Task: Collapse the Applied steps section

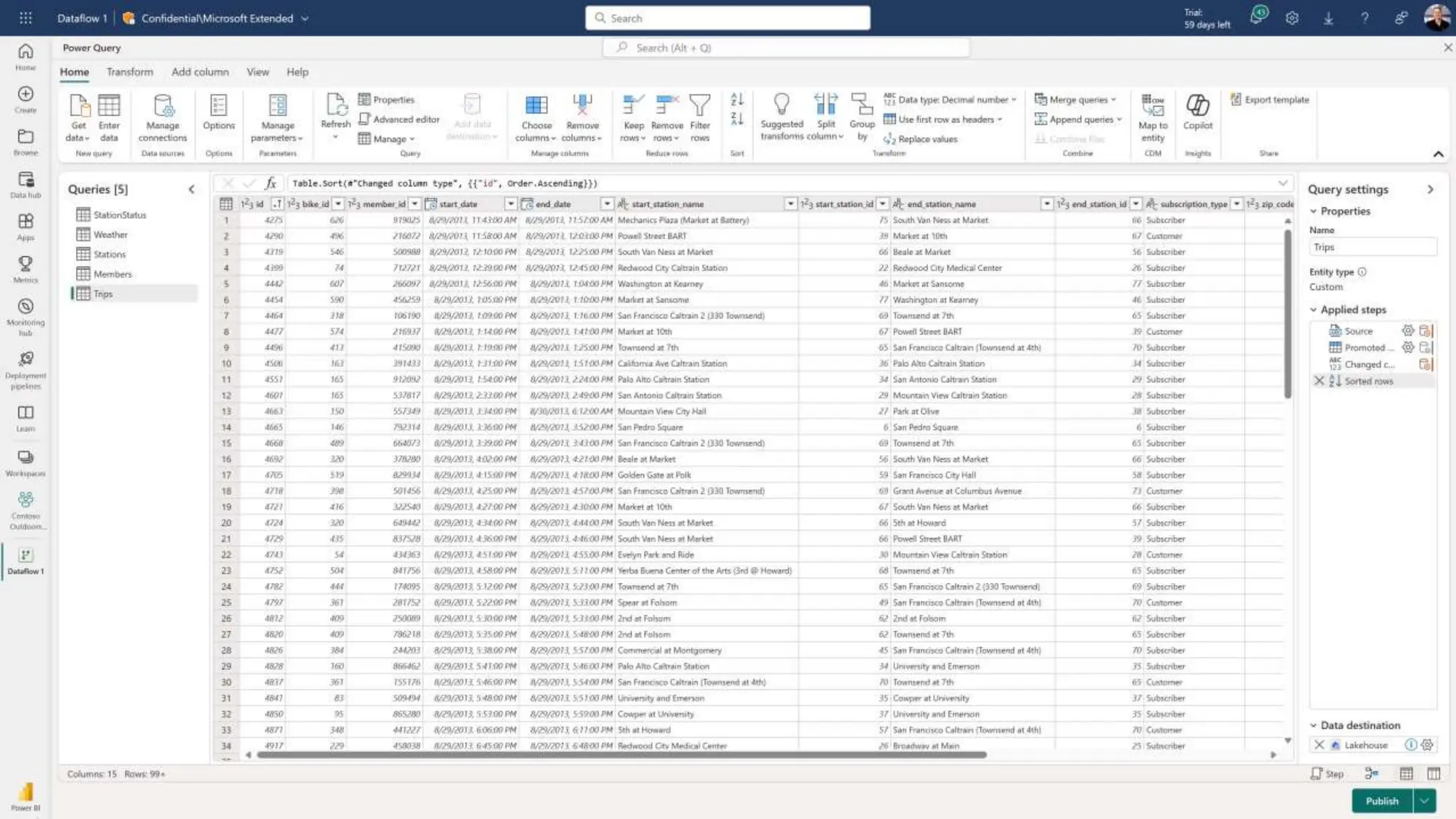Action: tap(1314, 310)
